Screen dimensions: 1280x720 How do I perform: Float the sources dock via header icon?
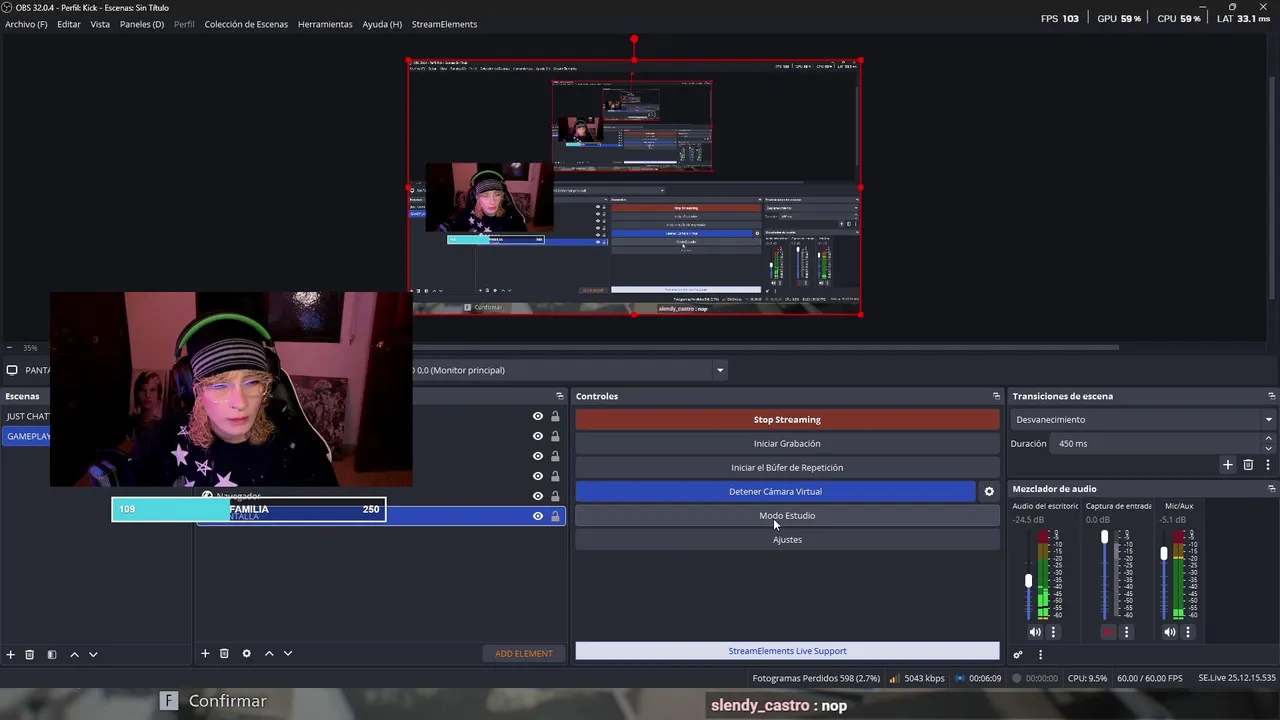tap(560, 396)
